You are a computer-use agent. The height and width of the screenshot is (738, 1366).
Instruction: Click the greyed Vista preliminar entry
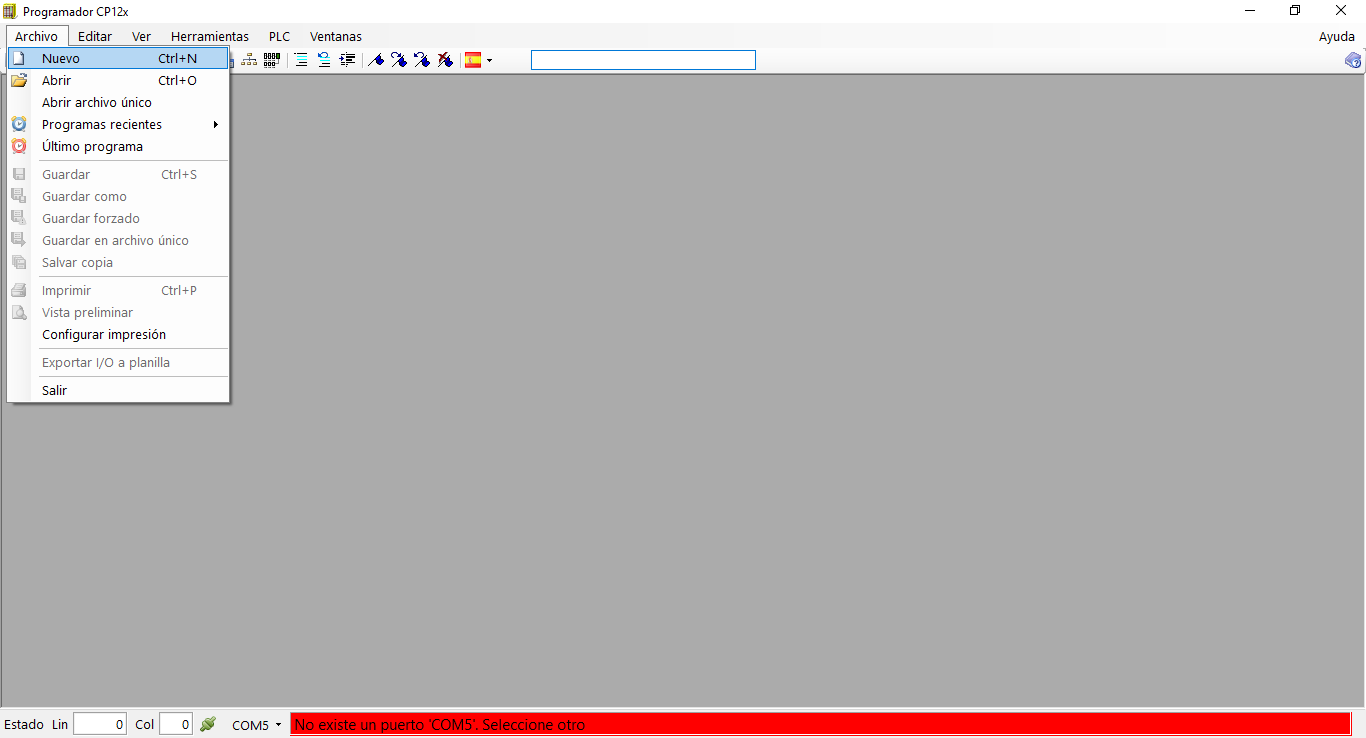click(x=119, y=313)
